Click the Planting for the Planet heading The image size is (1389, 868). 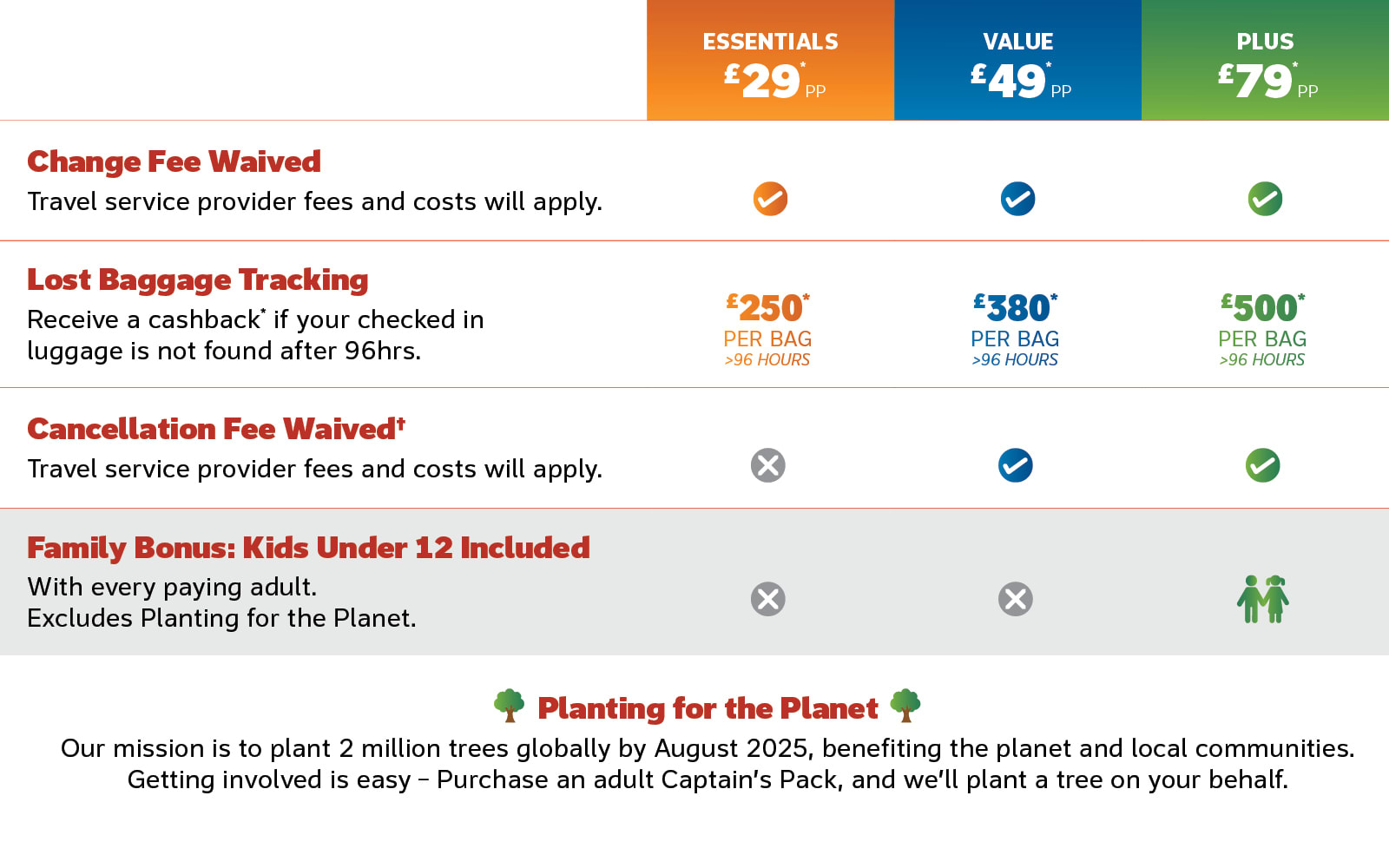(708, 708)
